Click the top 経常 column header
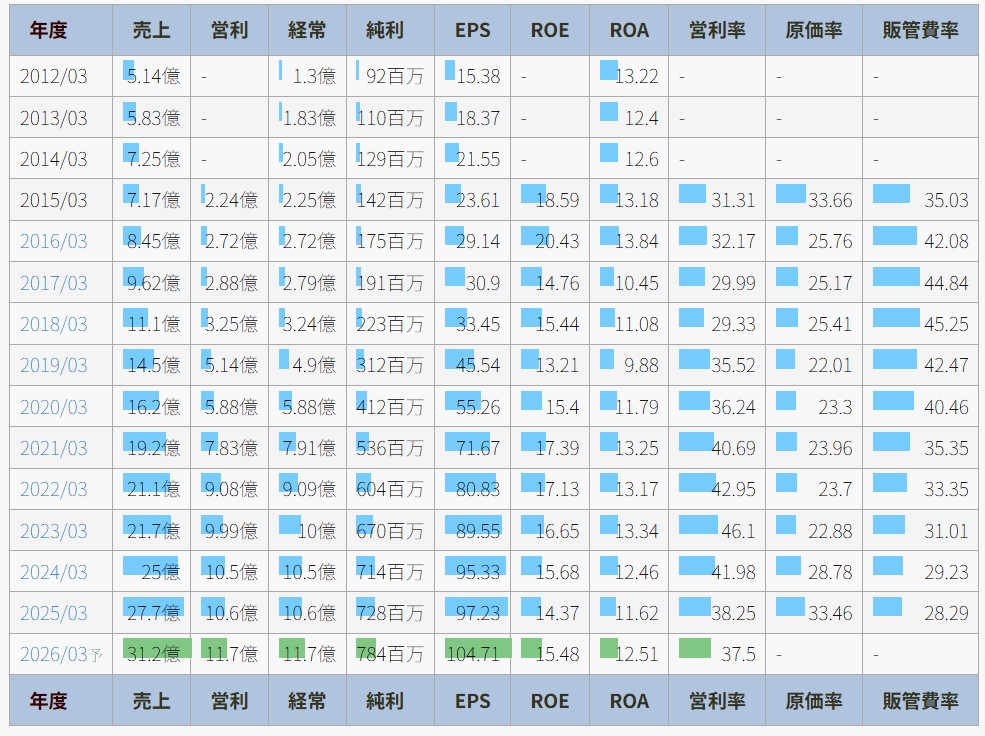This screenshot has width=985, height=736. (x=307, y=30)
